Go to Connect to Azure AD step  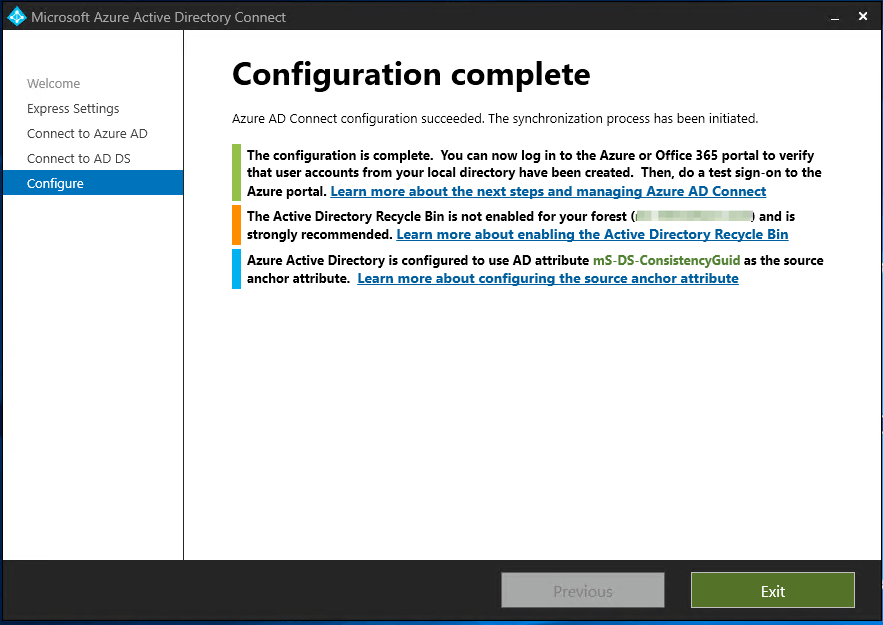pyautogui.click(x=87, y=133)
